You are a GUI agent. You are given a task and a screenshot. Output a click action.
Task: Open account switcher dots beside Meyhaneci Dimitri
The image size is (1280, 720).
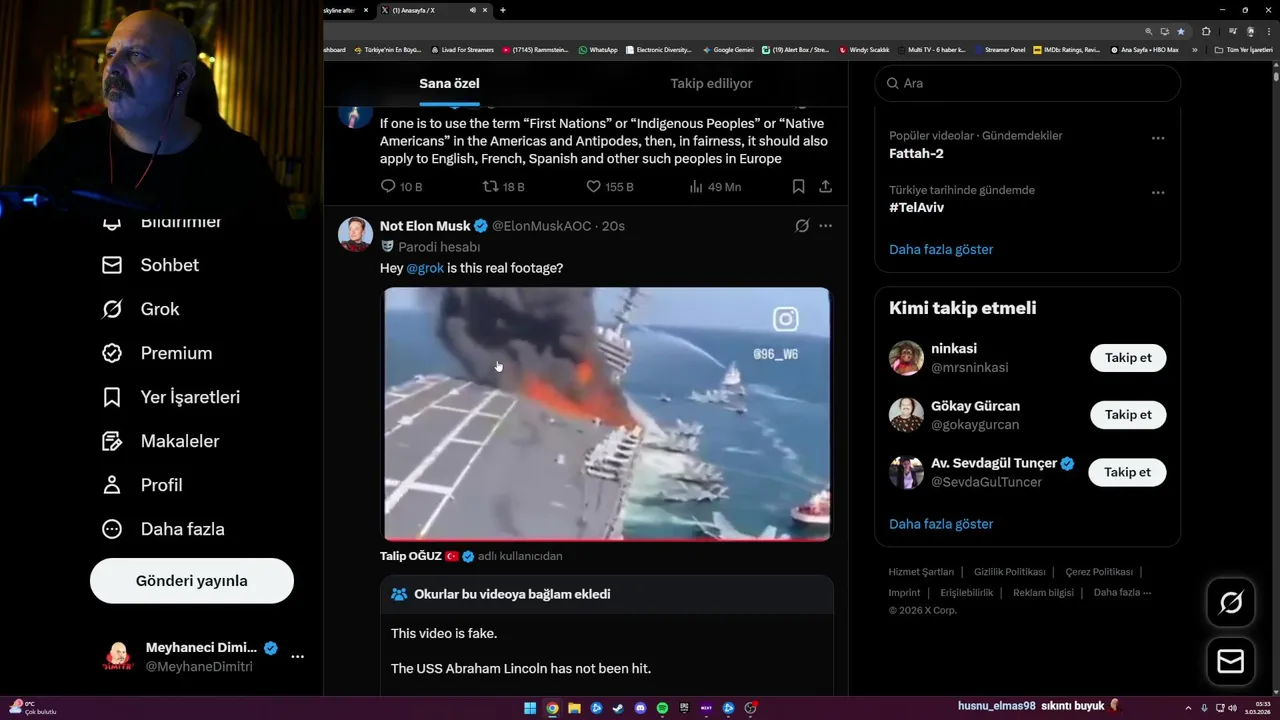coord(297,657)
